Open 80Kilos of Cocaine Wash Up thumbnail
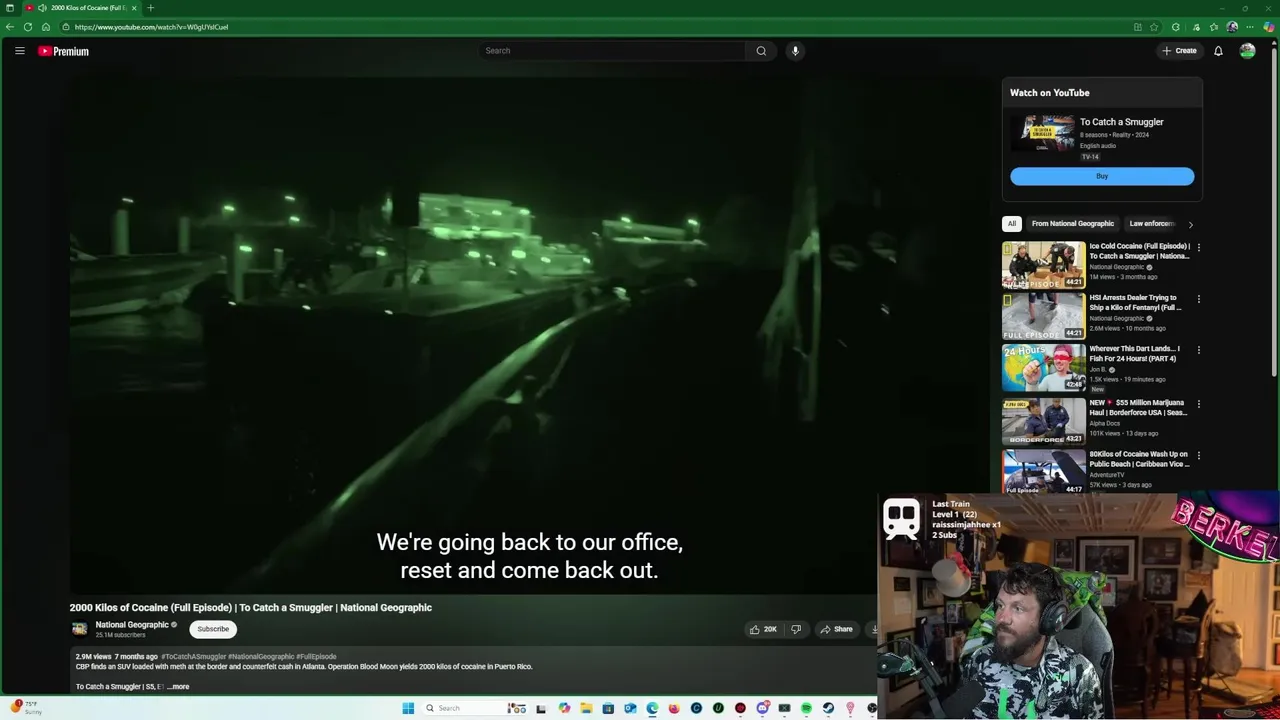The height and width of the screenshot is (720, 1280). (x=1043, y=472)
